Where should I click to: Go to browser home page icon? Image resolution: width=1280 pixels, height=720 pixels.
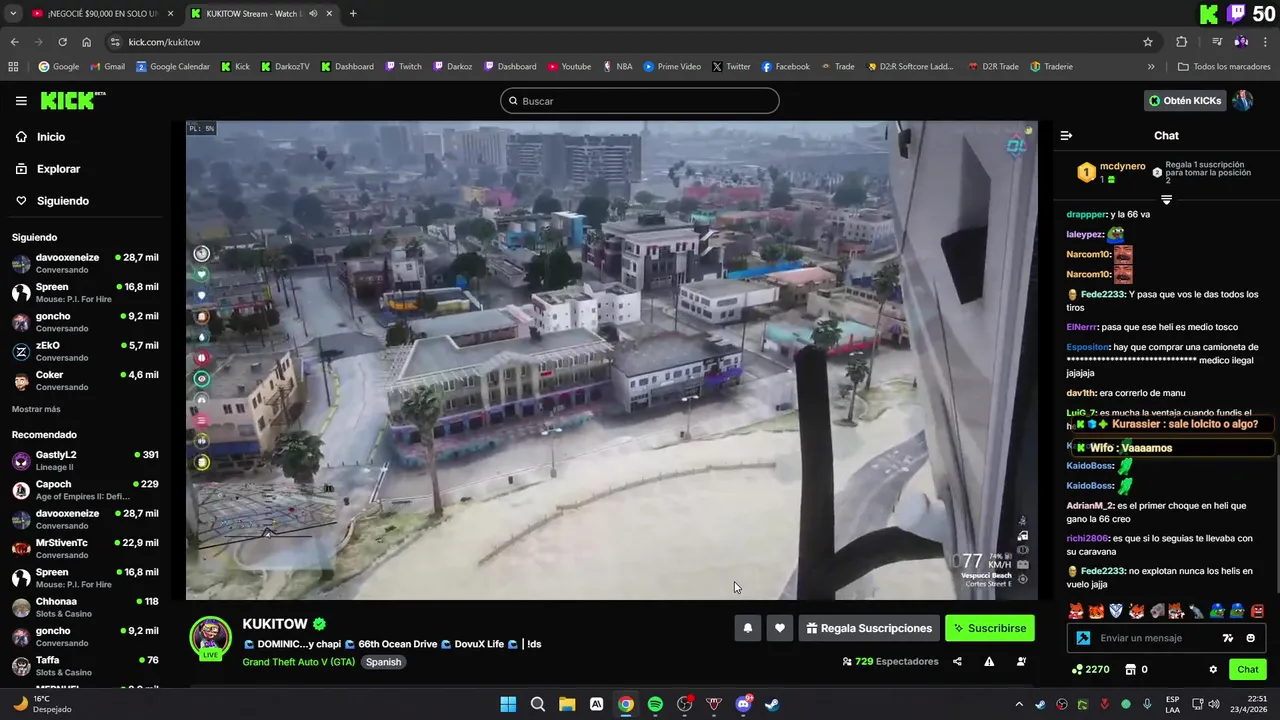(x=87, y=42)
